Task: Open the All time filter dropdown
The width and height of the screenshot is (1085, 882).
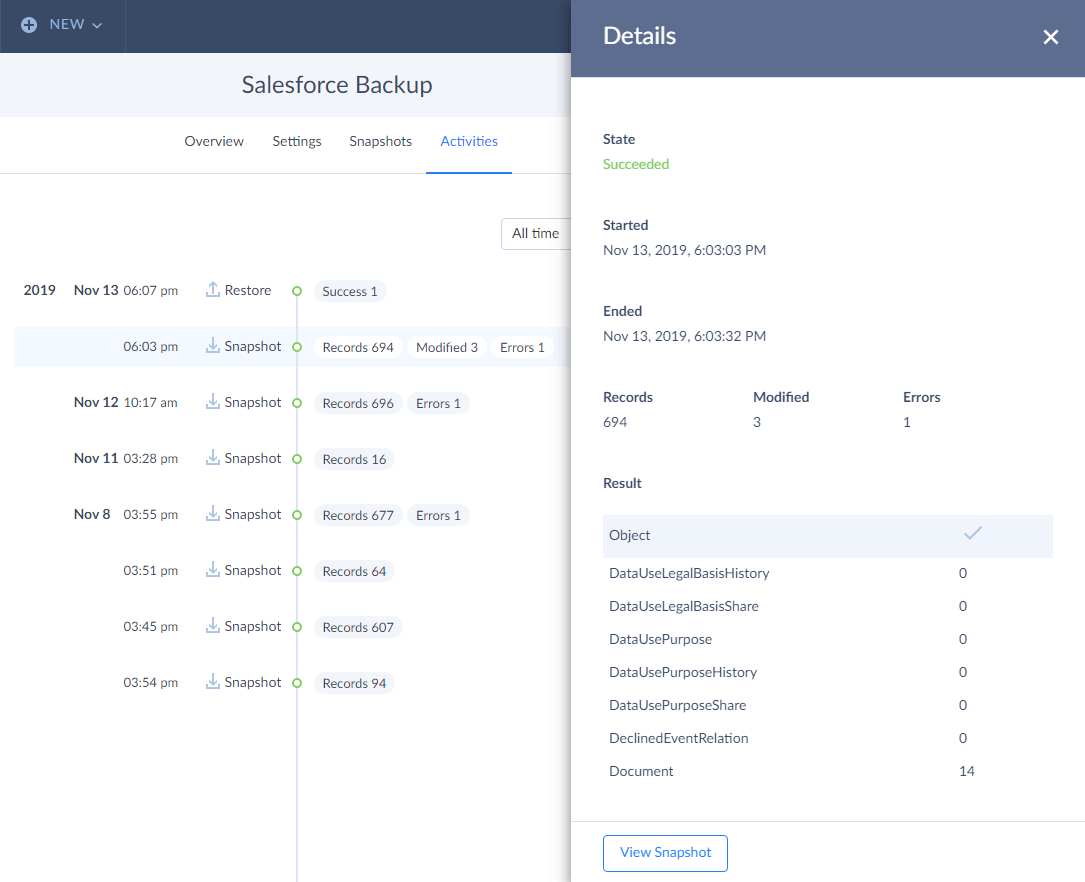Action: [536, 234]
